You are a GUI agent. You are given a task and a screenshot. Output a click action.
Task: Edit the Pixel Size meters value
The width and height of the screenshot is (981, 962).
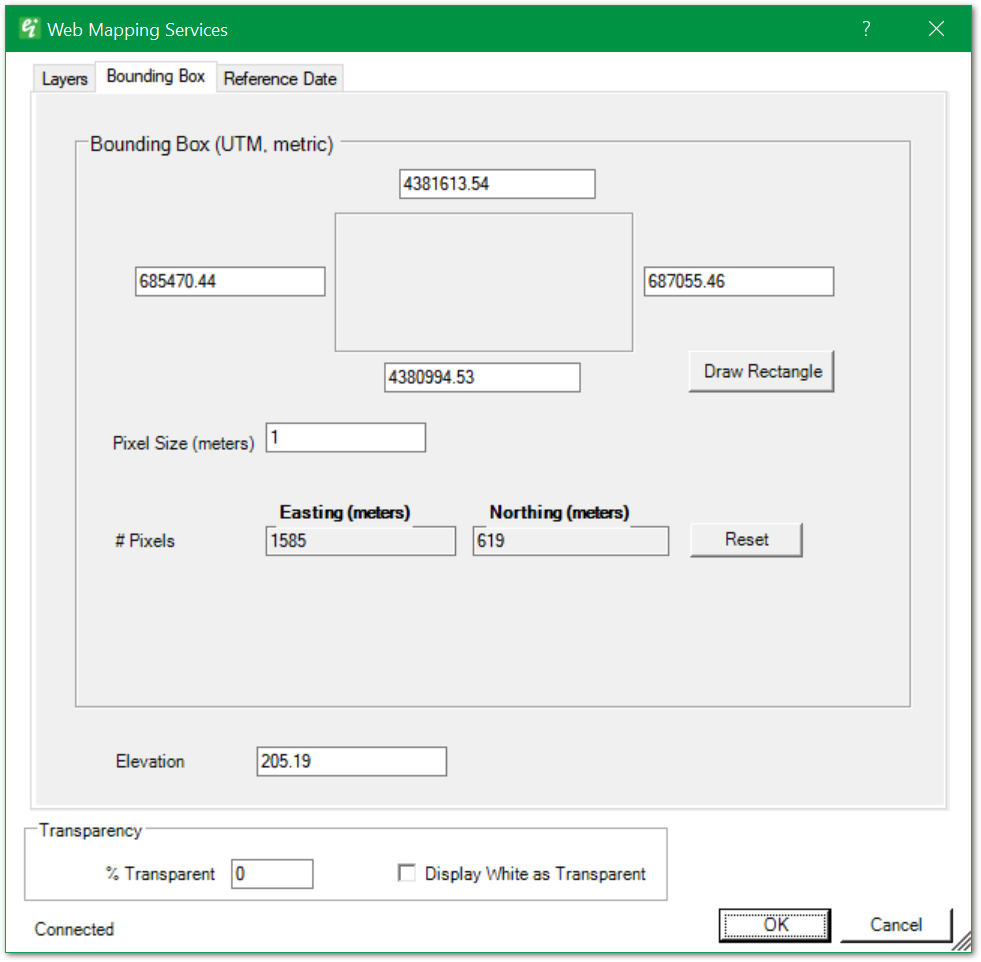(345, 437)
